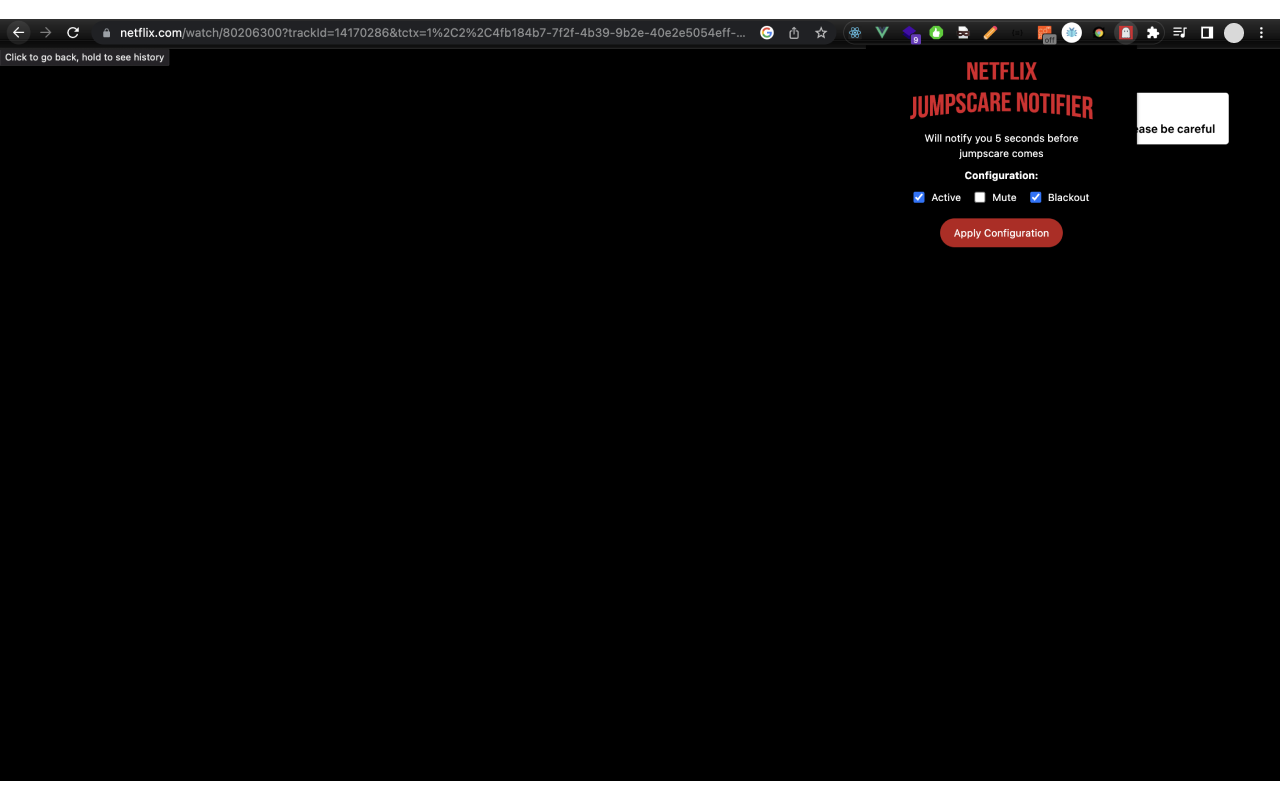Enable the Mute checkbox
This screenshot has height=800, width=1280.
[979, 197]
